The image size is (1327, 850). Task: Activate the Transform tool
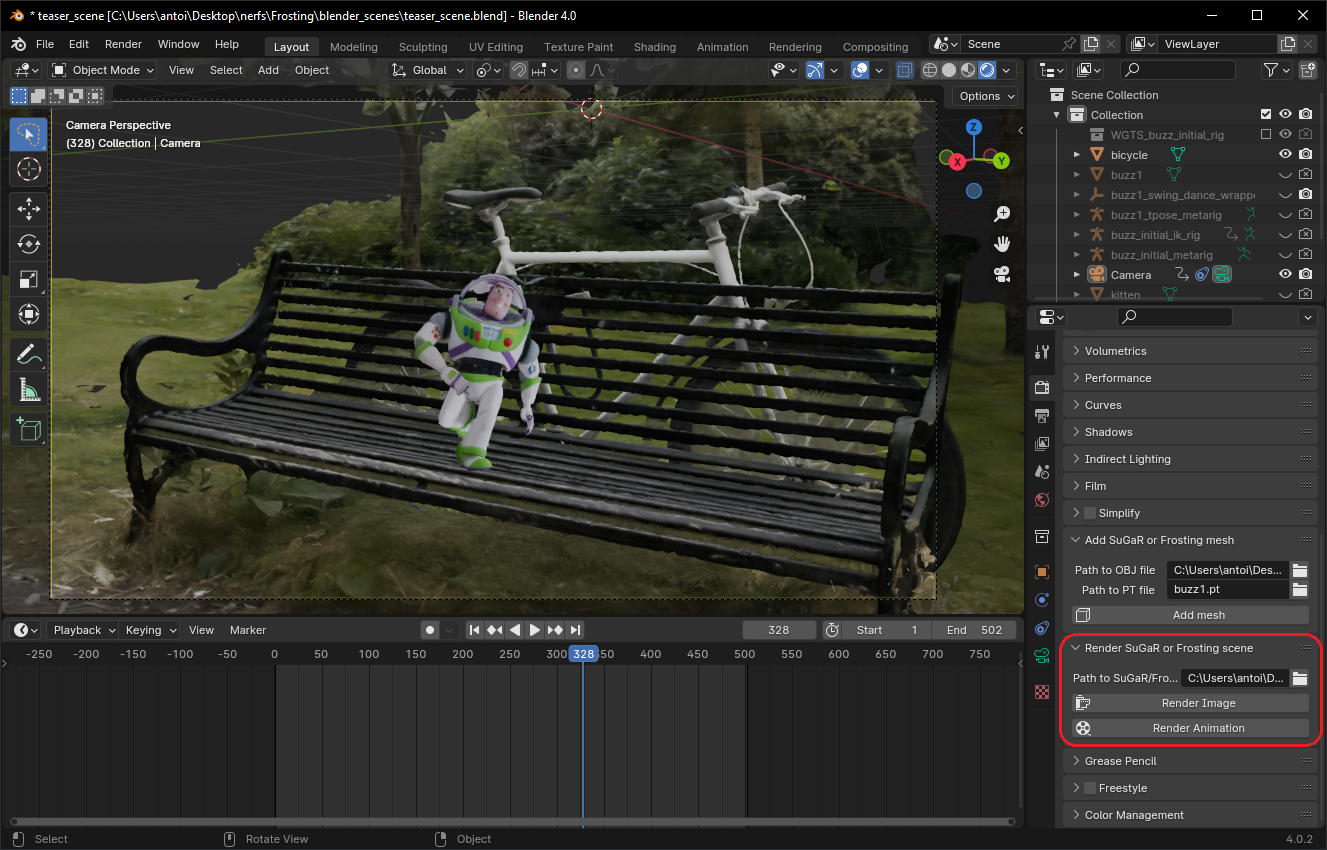pyautogui.click(x=28, y=314)
